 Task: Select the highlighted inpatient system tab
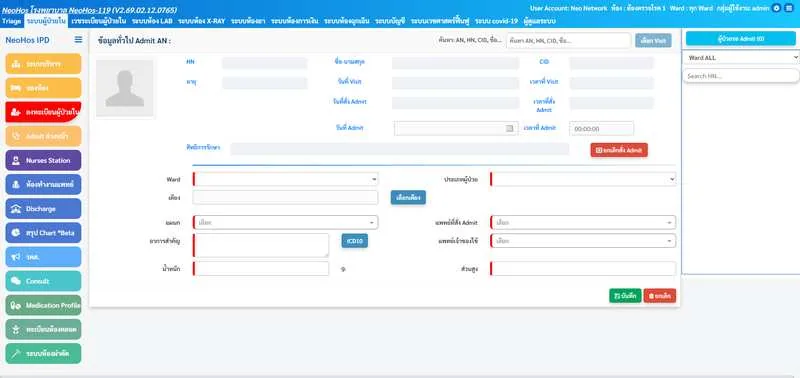point(46,21)
